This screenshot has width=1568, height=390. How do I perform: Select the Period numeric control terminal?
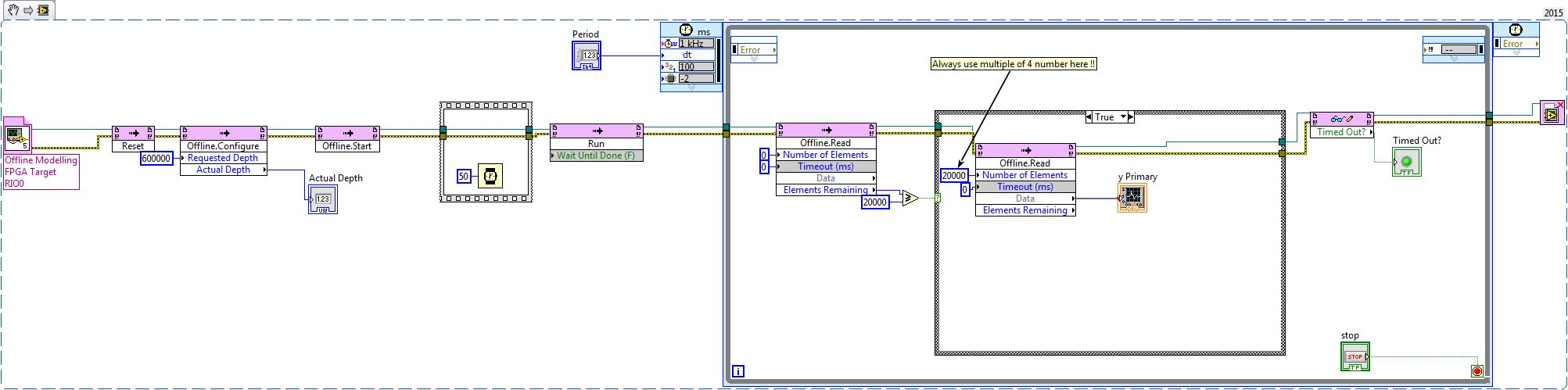(x=587, y=55)
